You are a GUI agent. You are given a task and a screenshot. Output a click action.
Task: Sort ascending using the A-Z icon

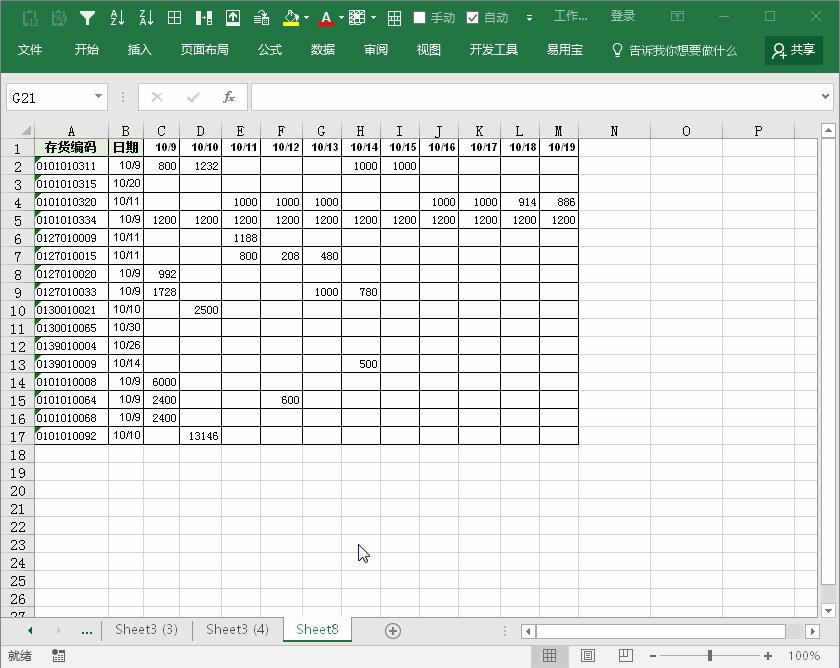tap(117, 17)
